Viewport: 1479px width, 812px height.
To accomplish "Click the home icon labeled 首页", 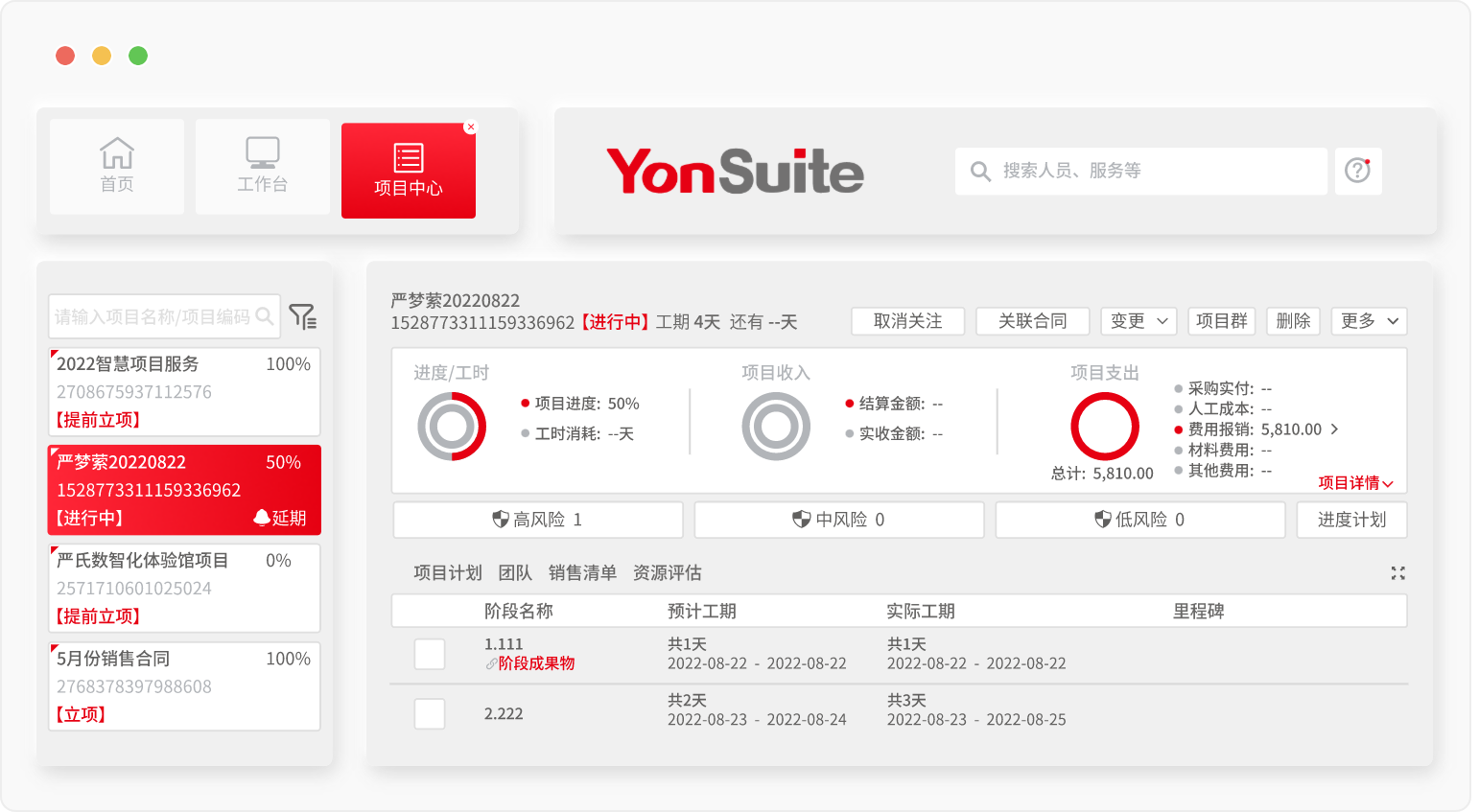I will [117, 153].
